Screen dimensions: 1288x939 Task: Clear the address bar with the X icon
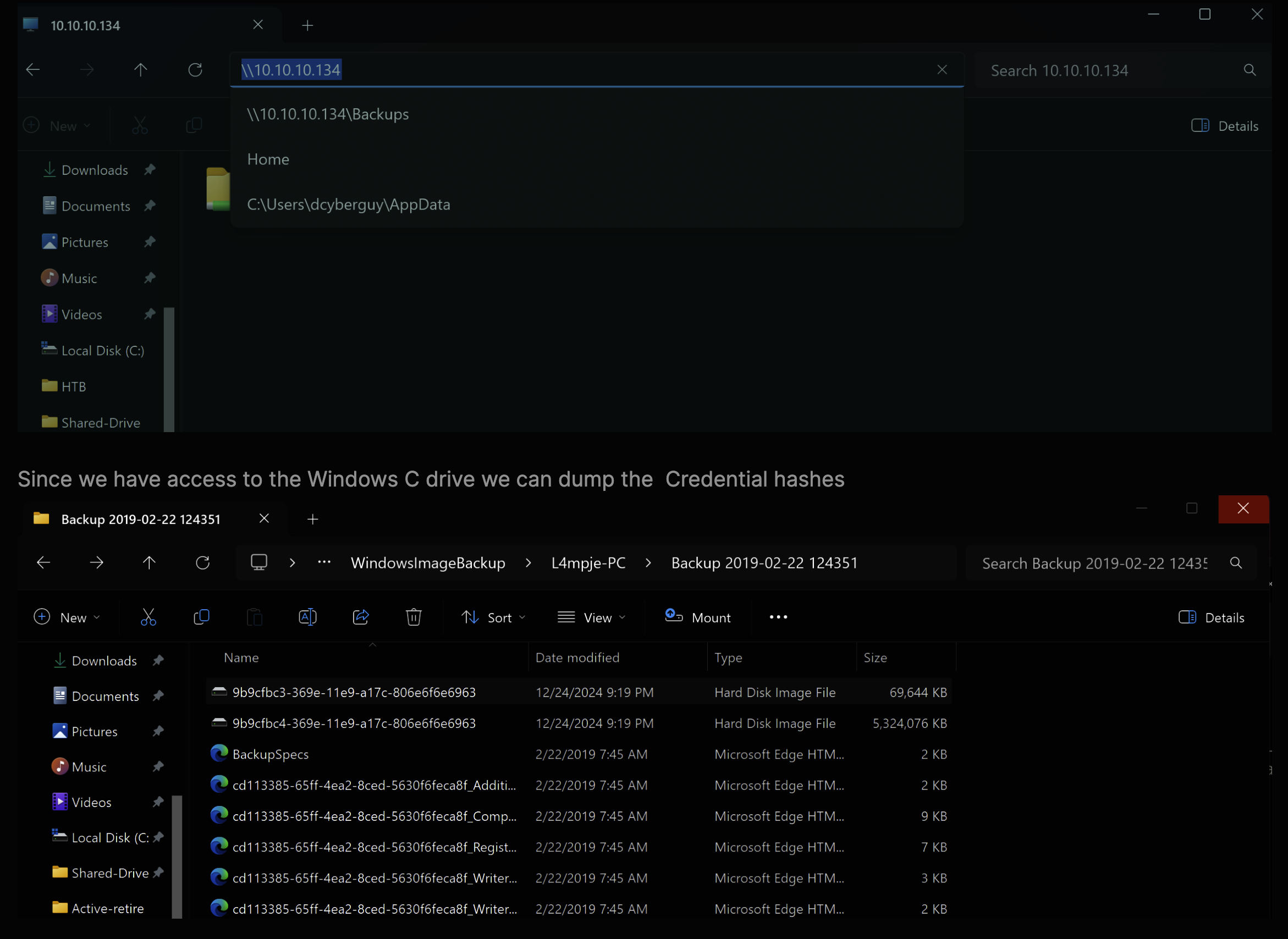[x=942, y=70]
